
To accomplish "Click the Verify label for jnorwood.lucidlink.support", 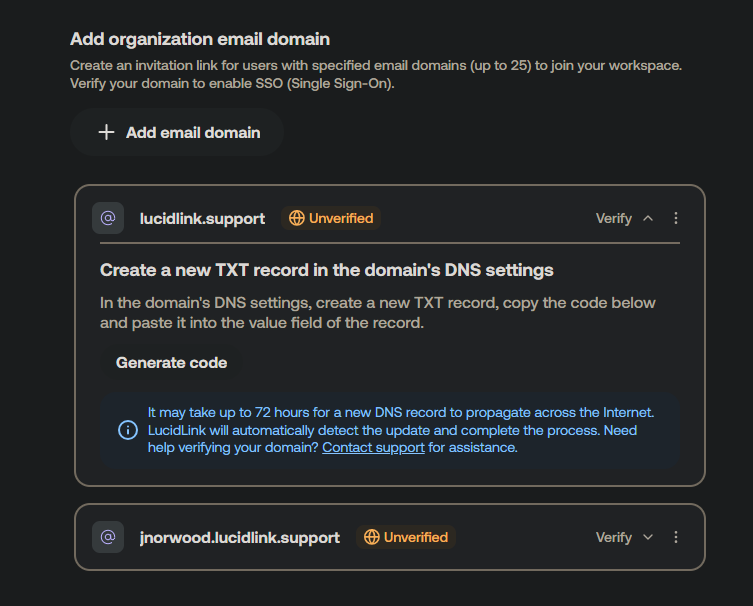I will (614, 537).
